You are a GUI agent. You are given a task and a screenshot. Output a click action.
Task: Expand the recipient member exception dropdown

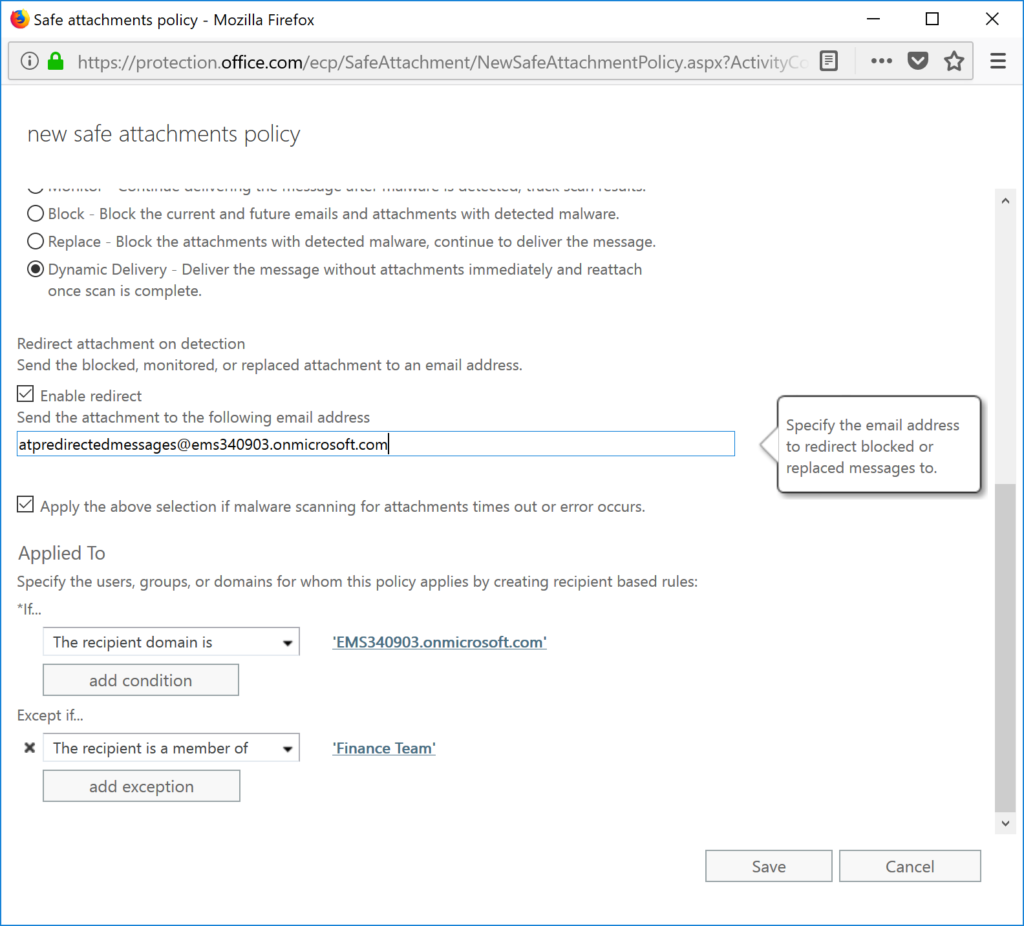[x=289, y=747]
